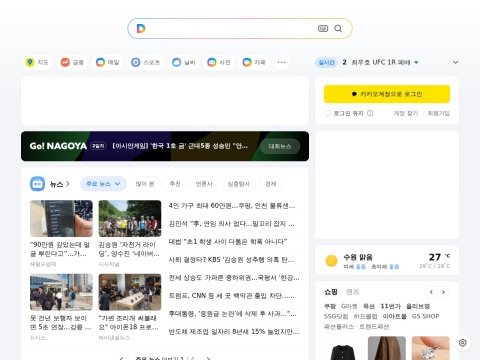Click the 대회뉴스 button on the banner
This screenshot has width=480, height=360.
coord(280,146)
